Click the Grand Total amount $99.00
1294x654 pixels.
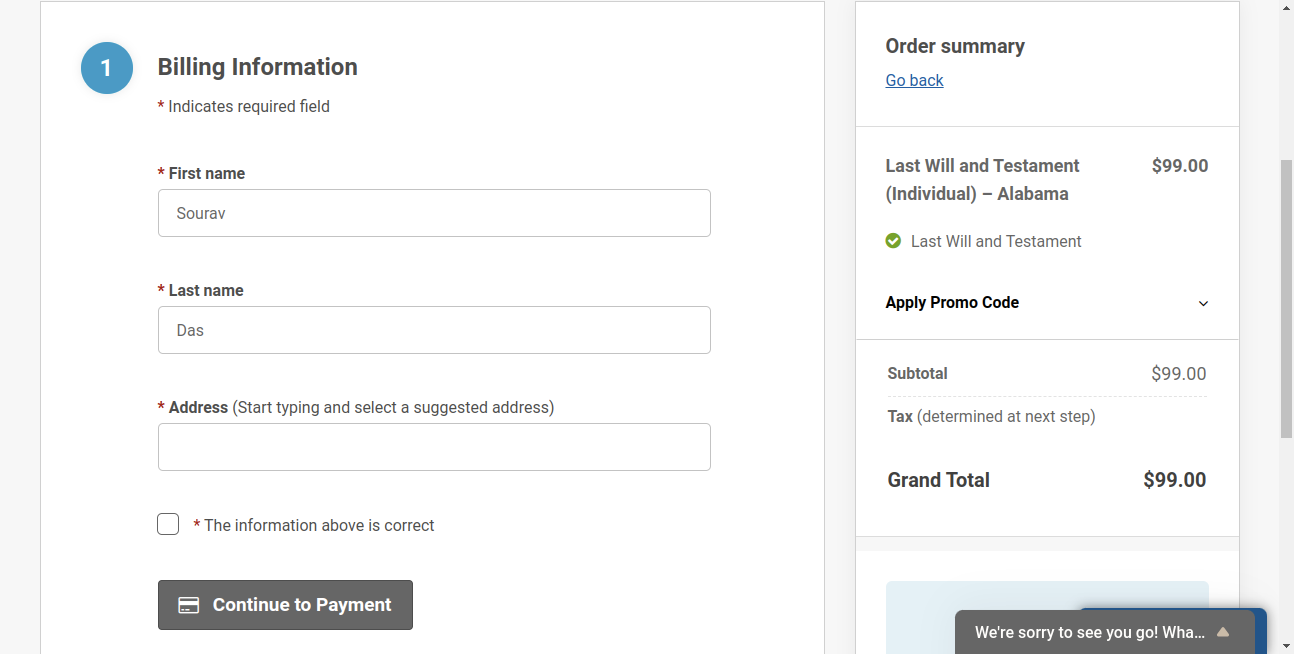(x=1174, y=480)
